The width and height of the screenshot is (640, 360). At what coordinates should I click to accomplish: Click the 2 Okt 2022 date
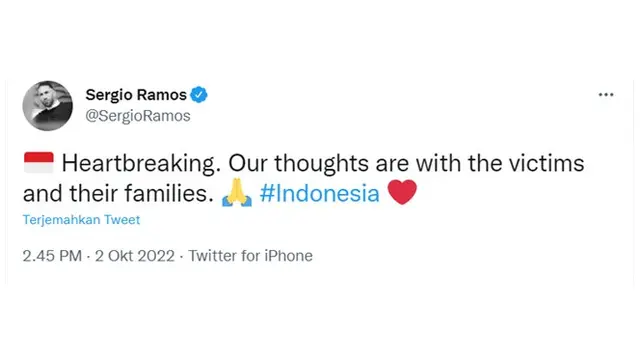coord(135,256)
